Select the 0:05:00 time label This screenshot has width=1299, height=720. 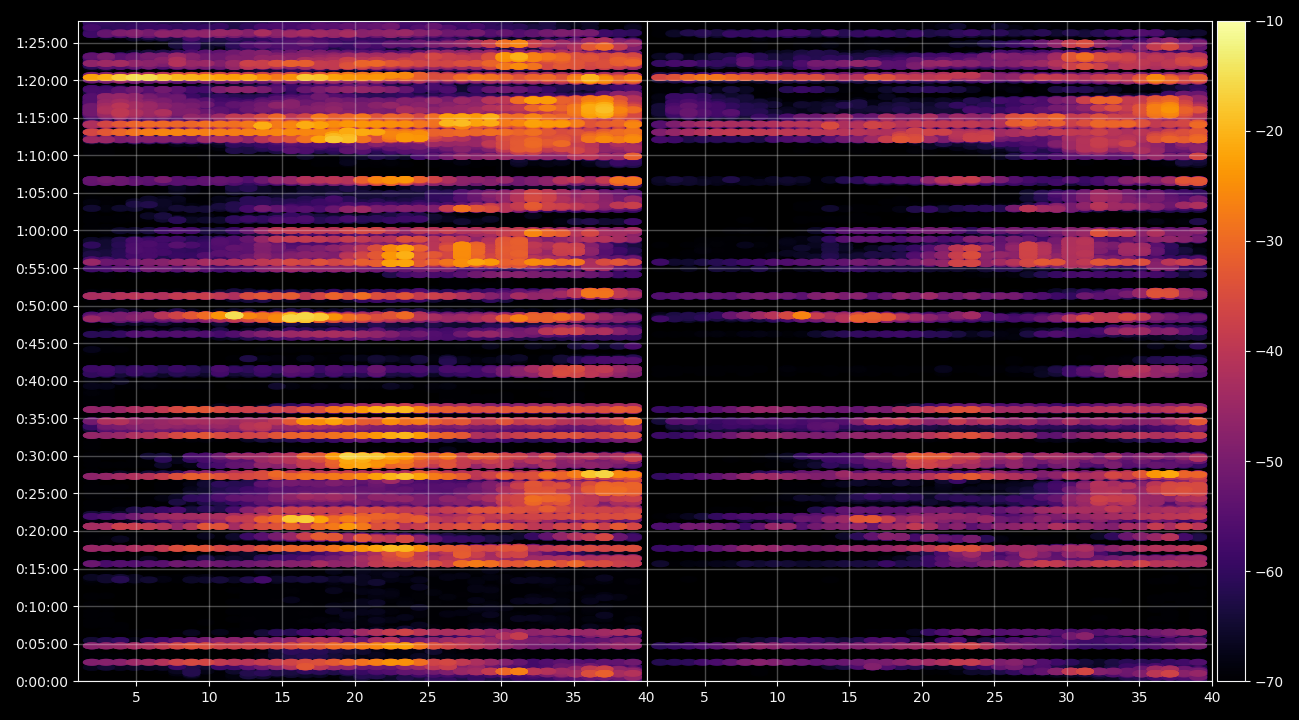point(42,644)
